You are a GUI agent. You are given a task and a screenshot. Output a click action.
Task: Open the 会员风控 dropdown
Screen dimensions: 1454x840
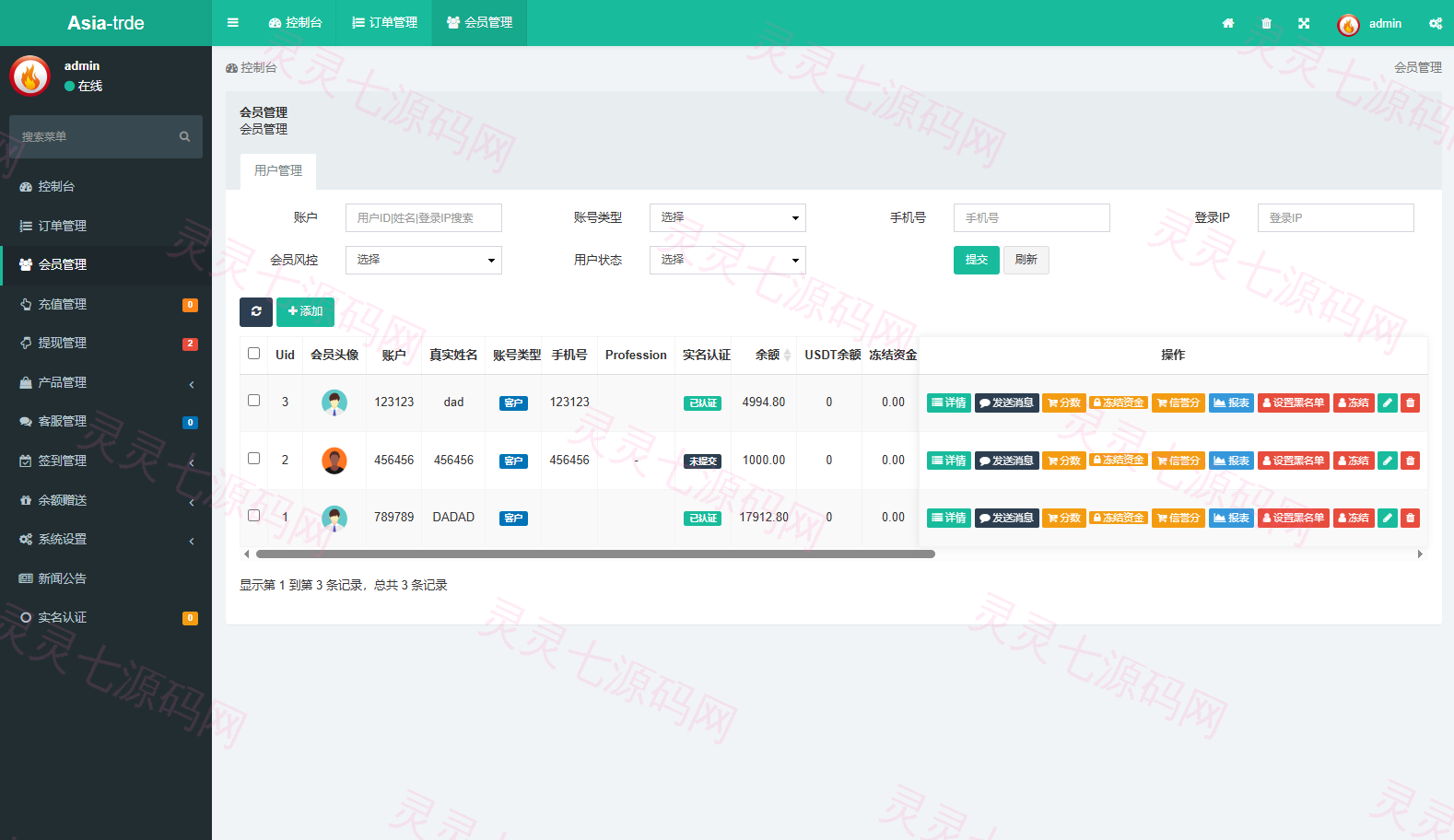(424, 260)
